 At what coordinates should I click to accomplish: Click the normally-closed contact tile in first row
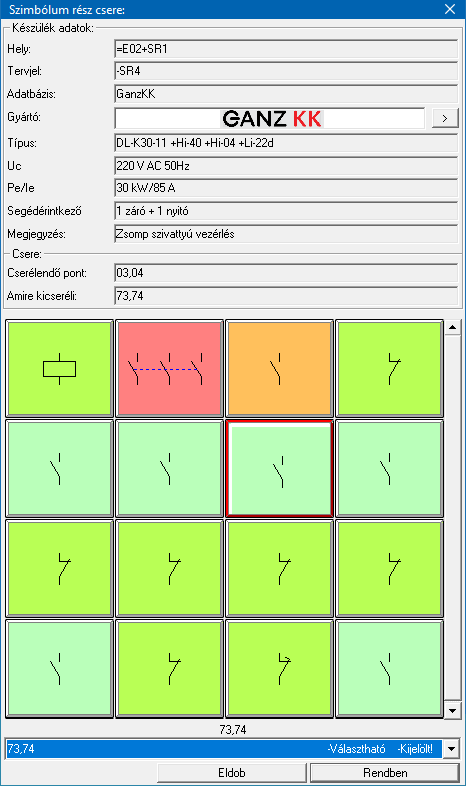[x=389, y=368]
